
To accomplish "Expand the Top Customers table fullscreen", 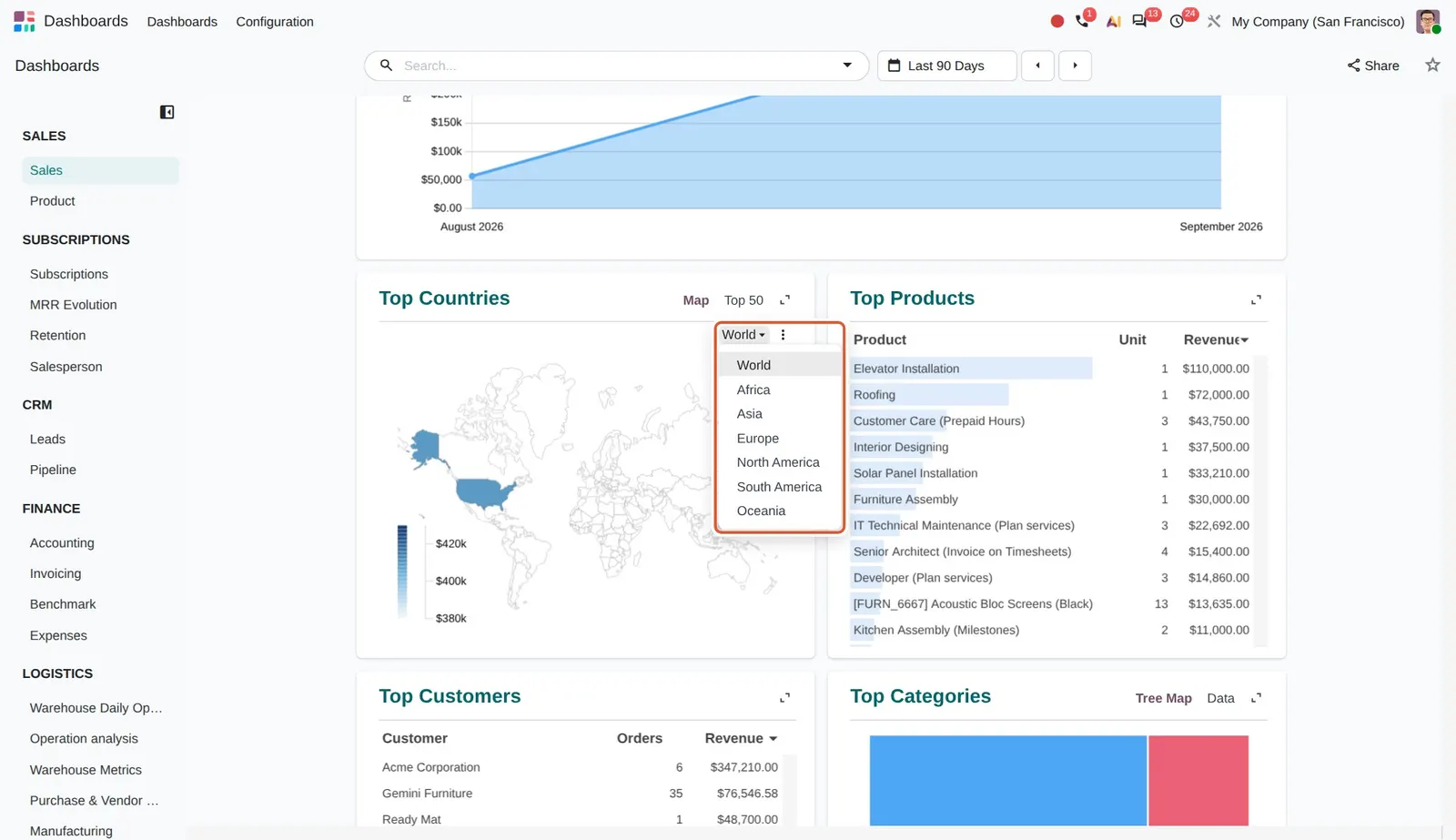I will [785, 698].
